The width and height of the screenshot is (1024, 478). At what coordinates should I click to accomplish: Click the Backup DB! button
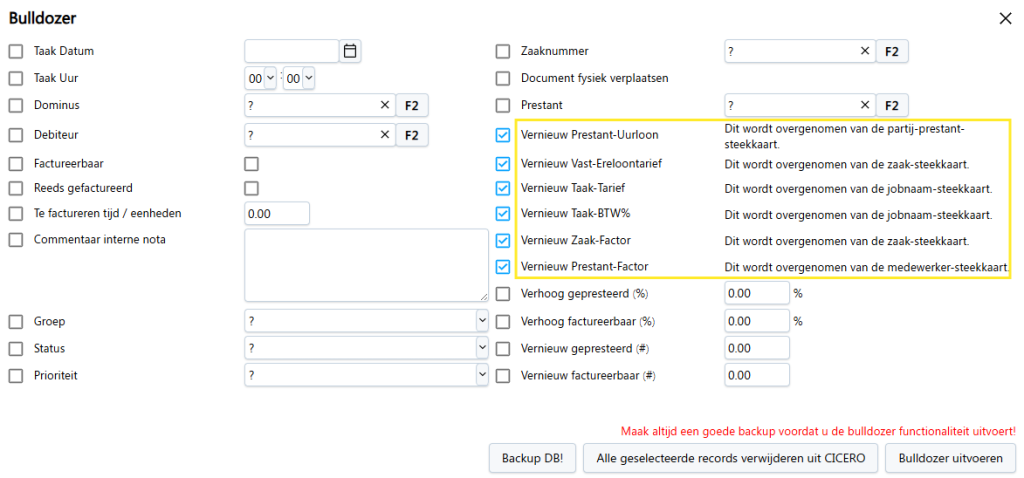tap(533, 458)
